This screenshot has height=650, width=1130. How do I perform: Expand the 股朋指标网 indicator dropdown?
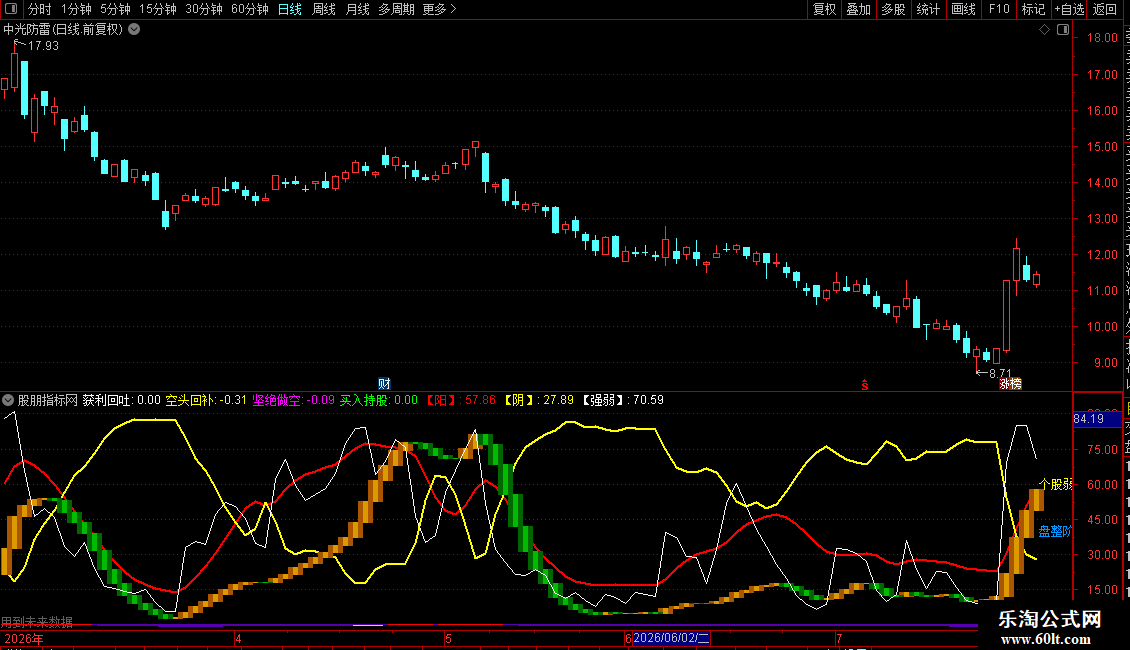[8, 400]
